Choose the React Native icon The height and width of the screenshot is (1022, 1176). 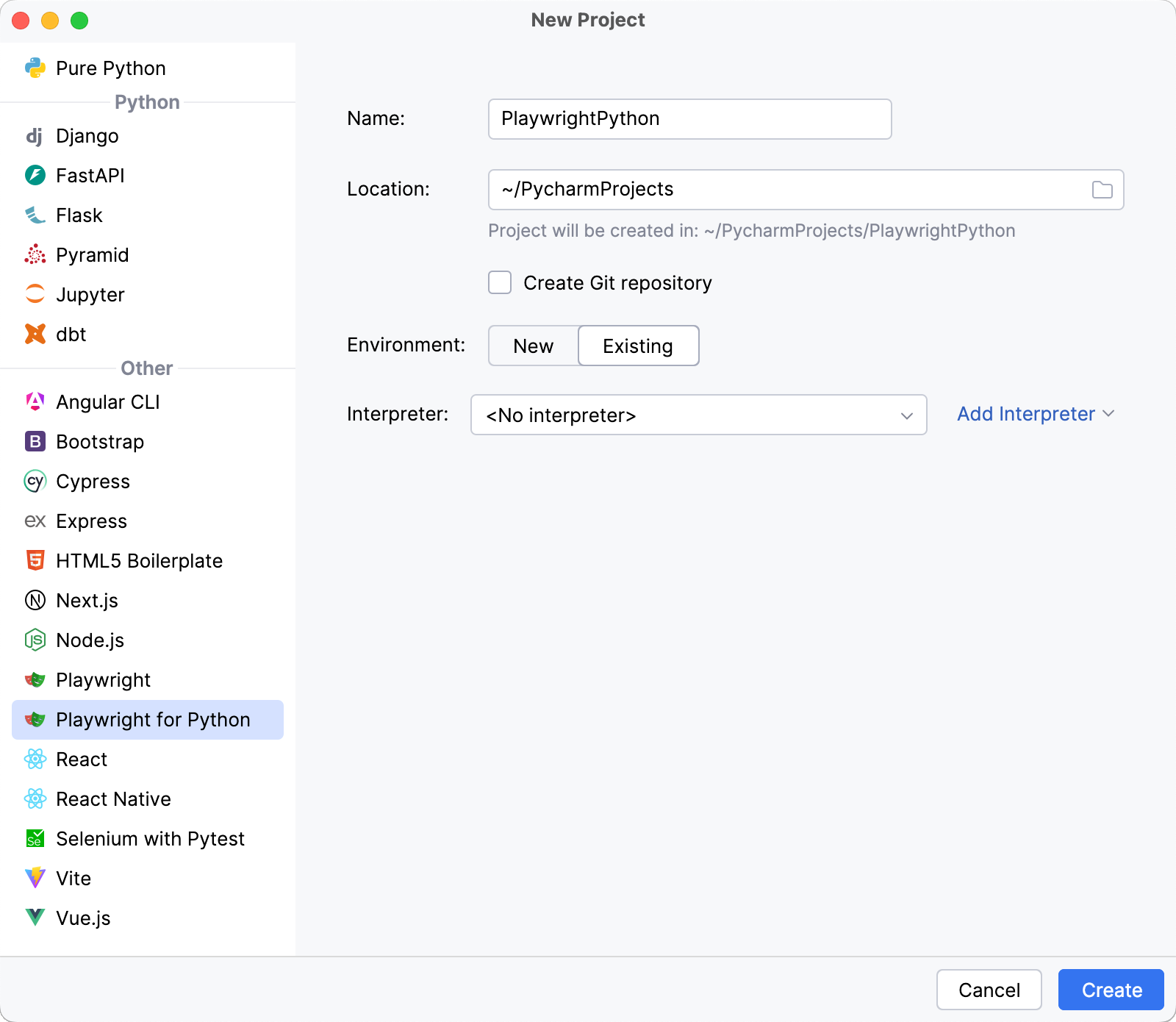point(35,798)
